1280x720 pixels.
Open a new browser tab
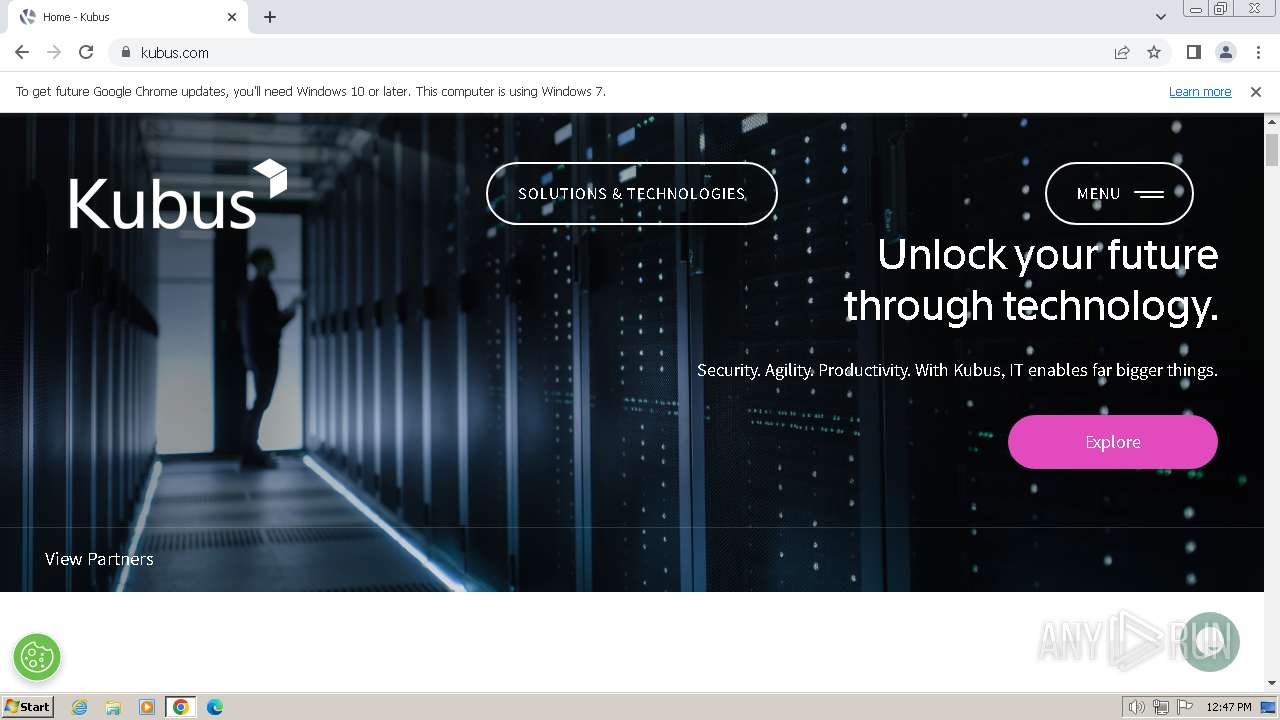click(x=270, y=17)
